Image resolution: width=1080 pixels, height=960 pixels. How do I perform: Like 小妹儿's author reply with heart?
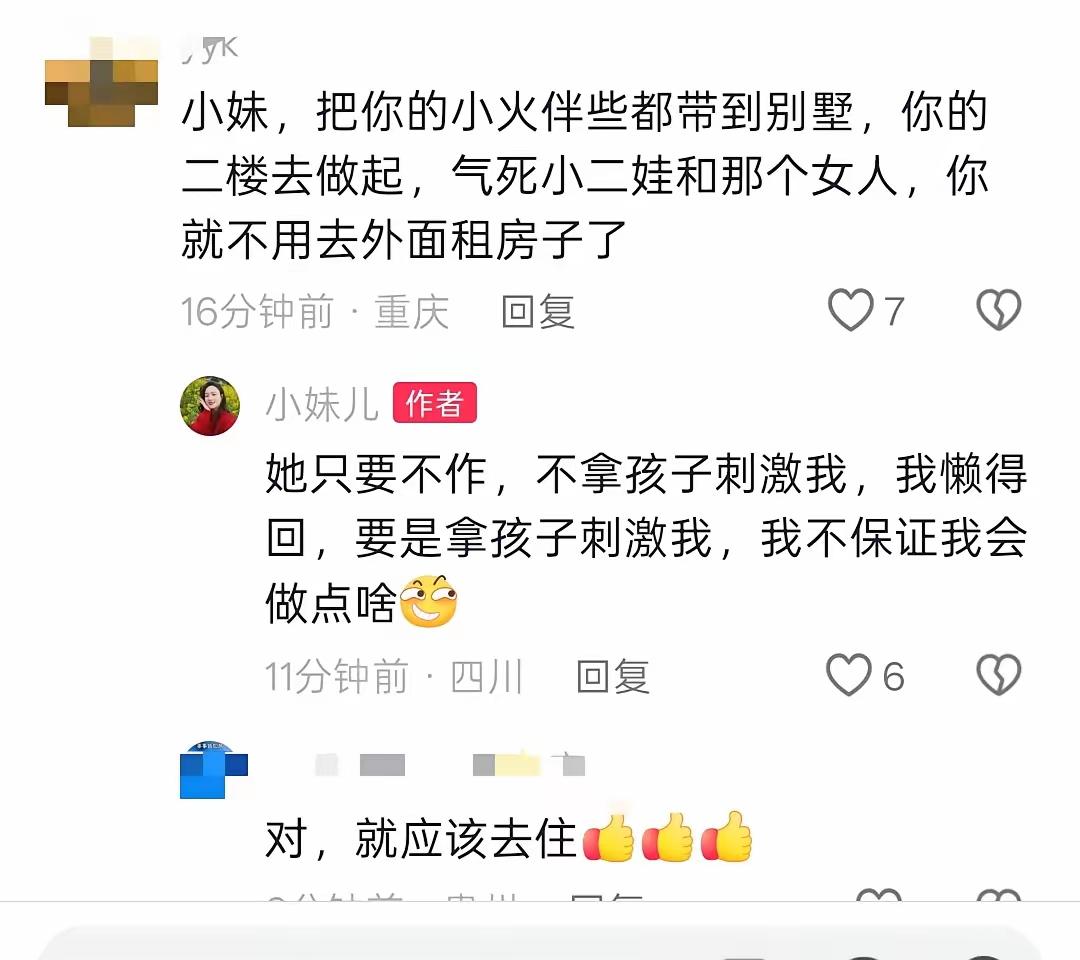(849, 675)
